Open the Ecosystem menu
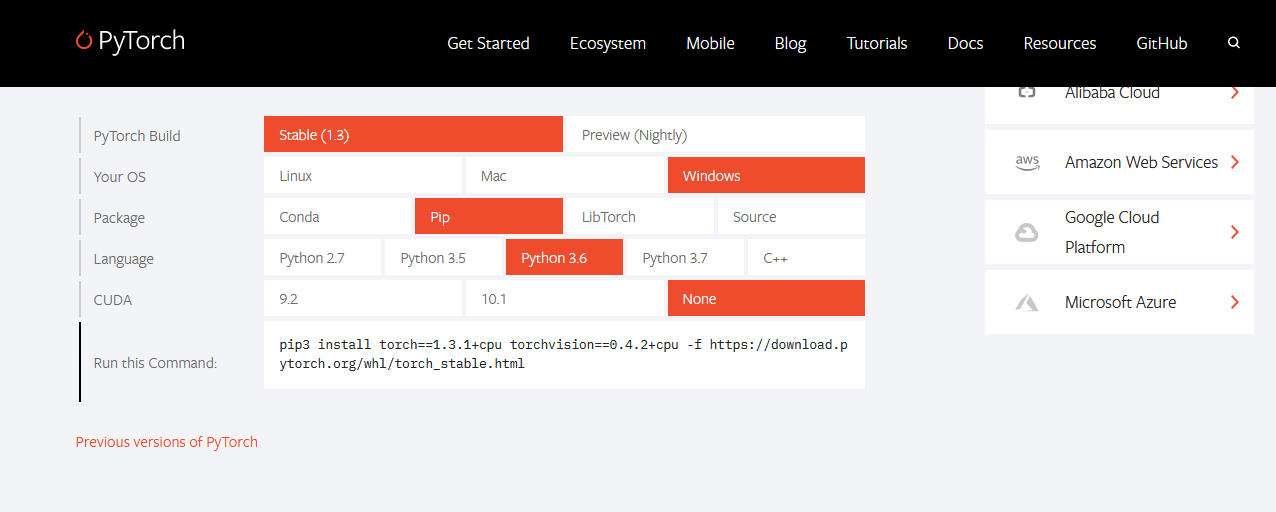The height and width of the screenshot is (512, 1276). tap(608, 43)
